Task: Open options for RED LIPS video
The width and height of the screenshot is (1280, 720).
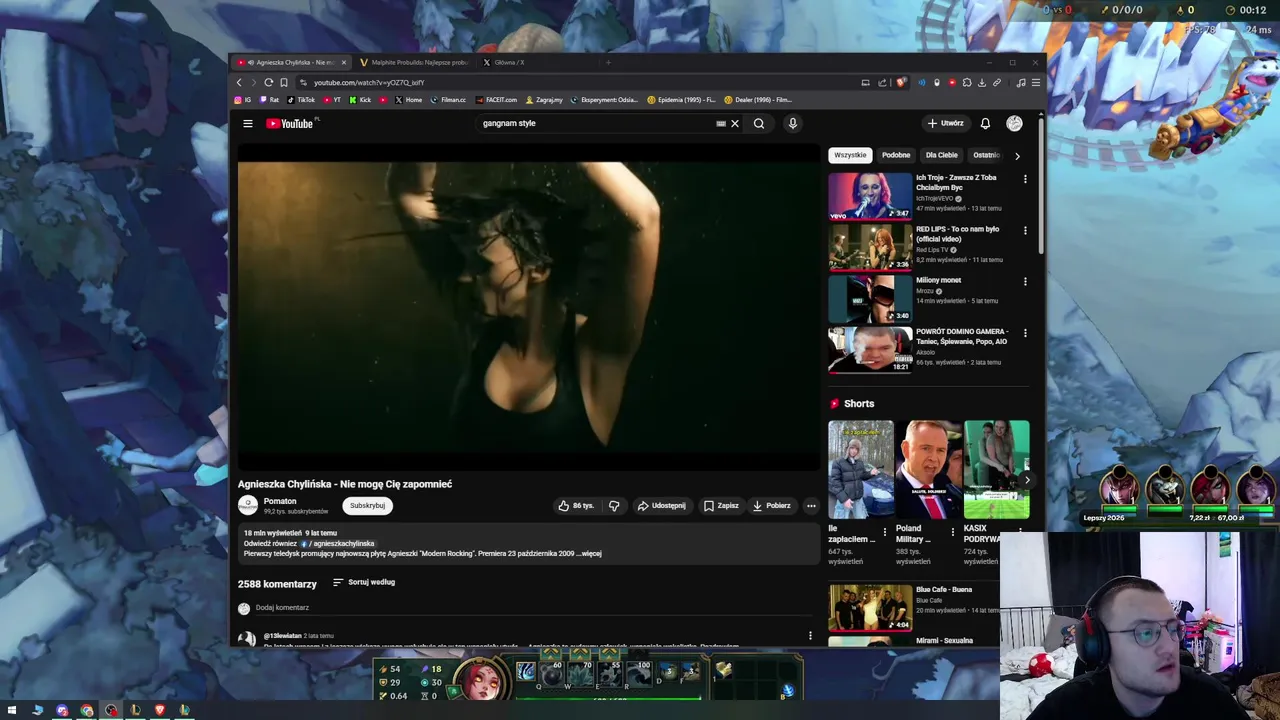Action: coord(1024,230)
